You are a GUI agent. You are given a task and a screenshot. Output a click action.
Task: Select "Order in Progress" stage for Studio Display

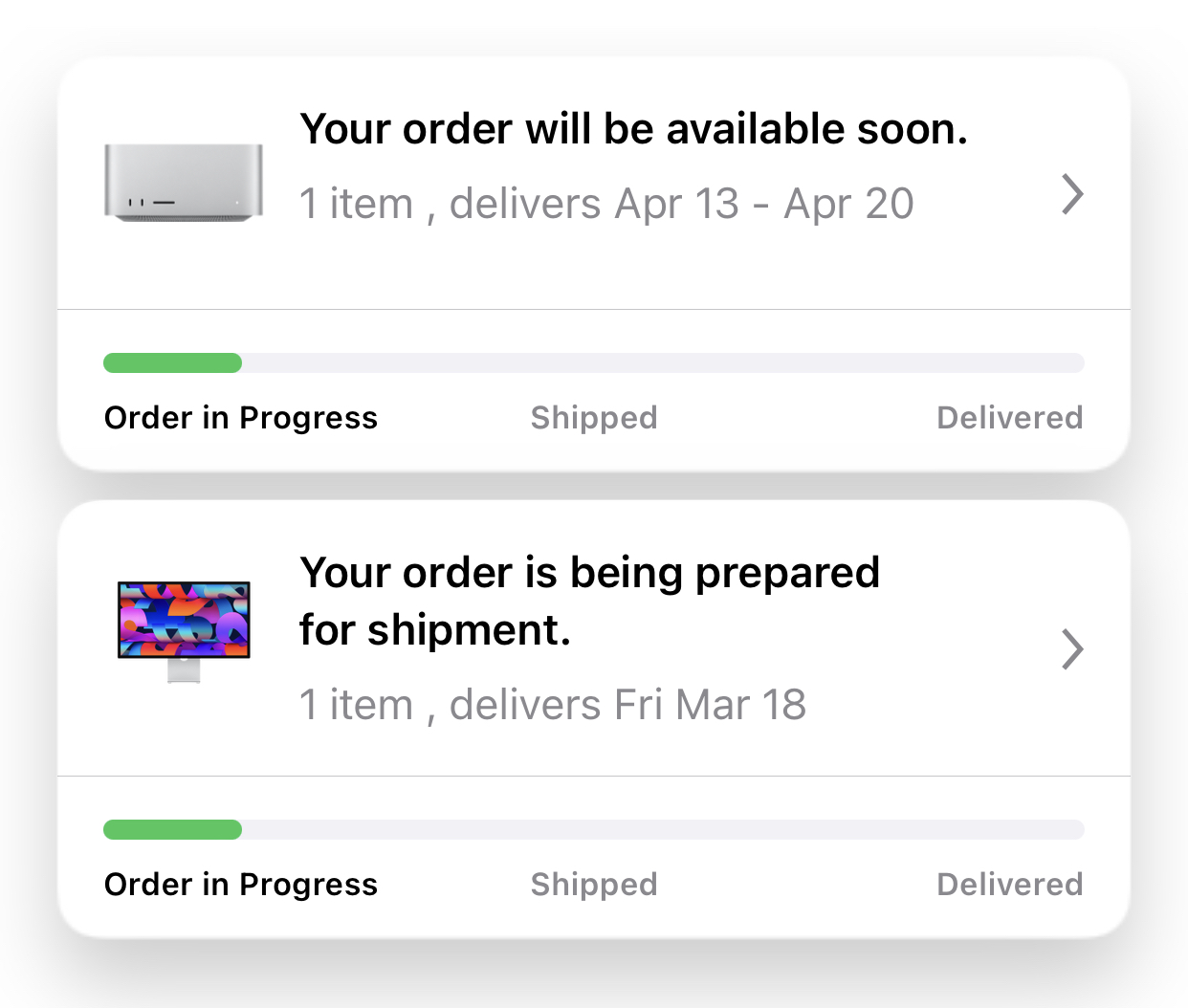[241, 885]
